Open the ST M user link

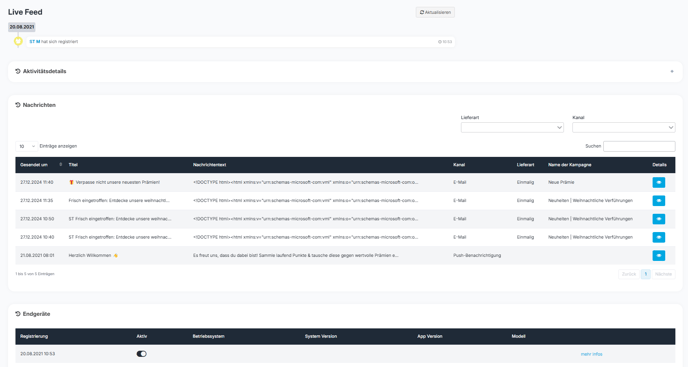(x=35, y=42)
